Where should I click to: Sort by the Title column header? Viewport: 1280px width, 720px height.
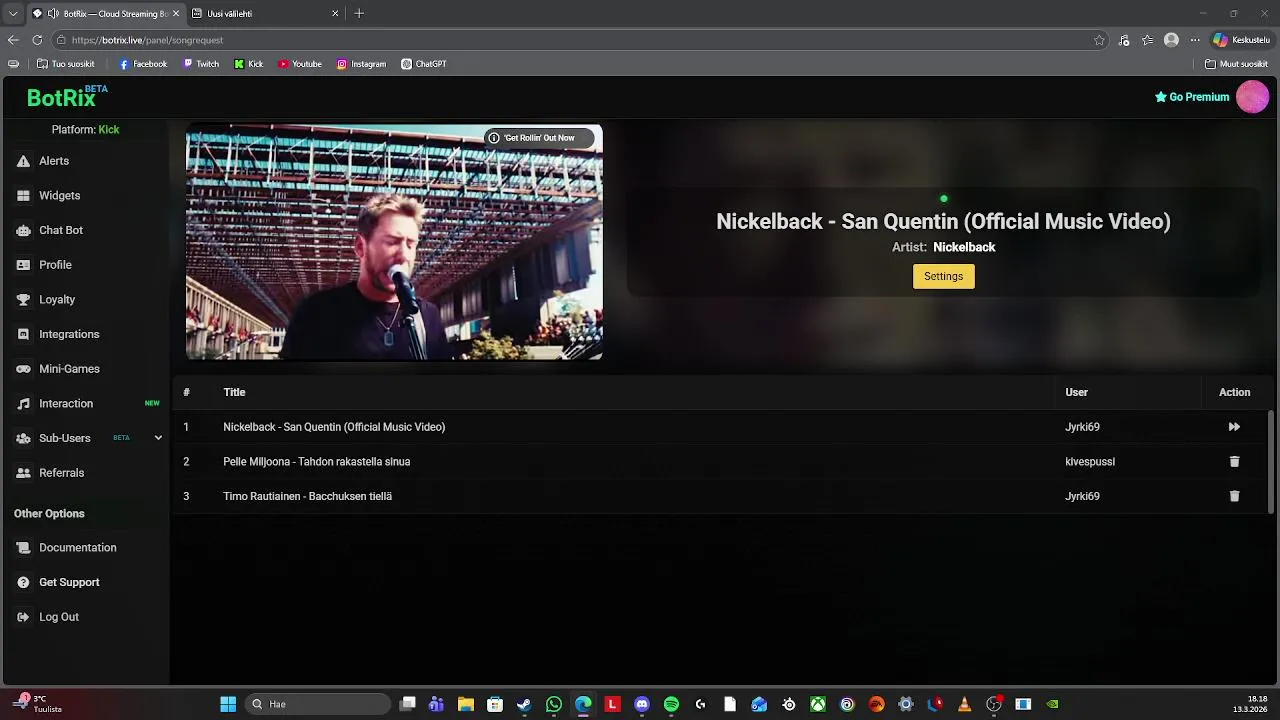(234, 393)
